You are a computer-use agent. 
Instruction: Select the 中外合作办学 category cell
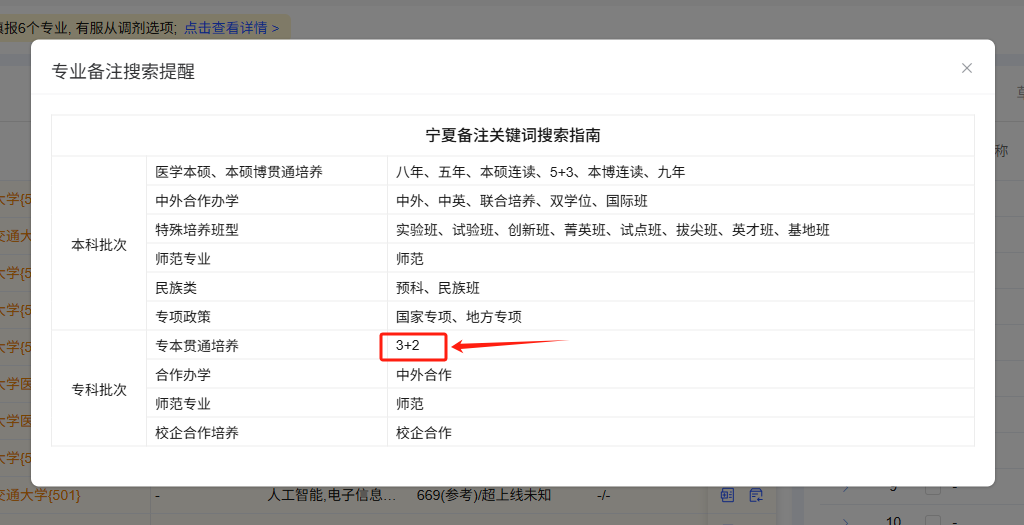click(267, 200)
